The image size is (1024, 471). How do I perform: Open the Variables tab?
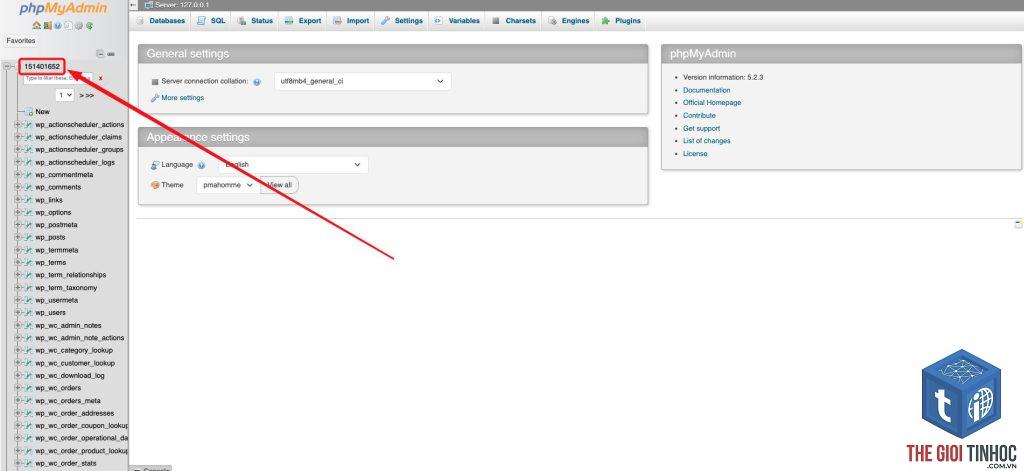(457, 21)
